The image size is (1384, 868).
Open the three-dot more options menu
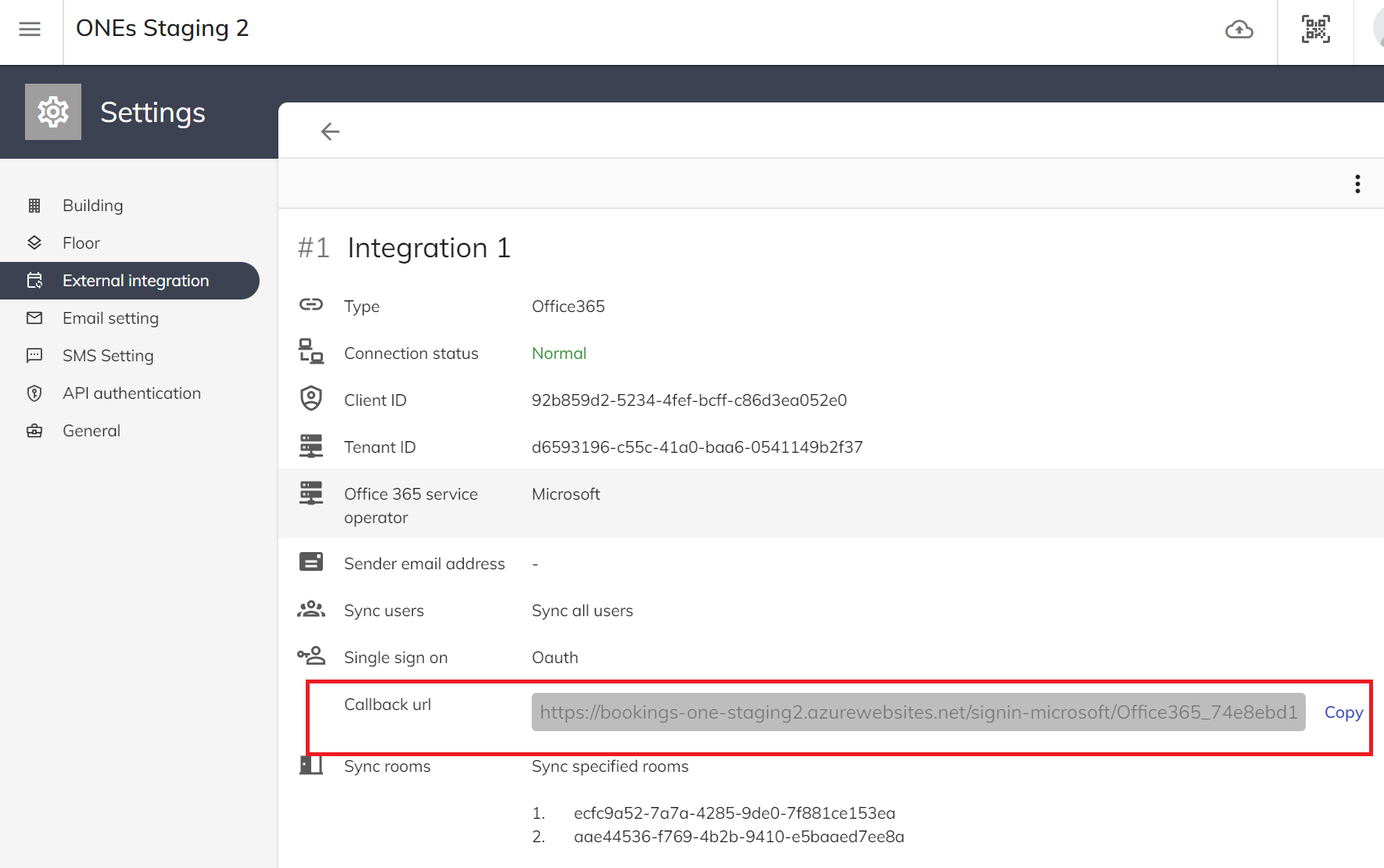[x=1357, y=184]
